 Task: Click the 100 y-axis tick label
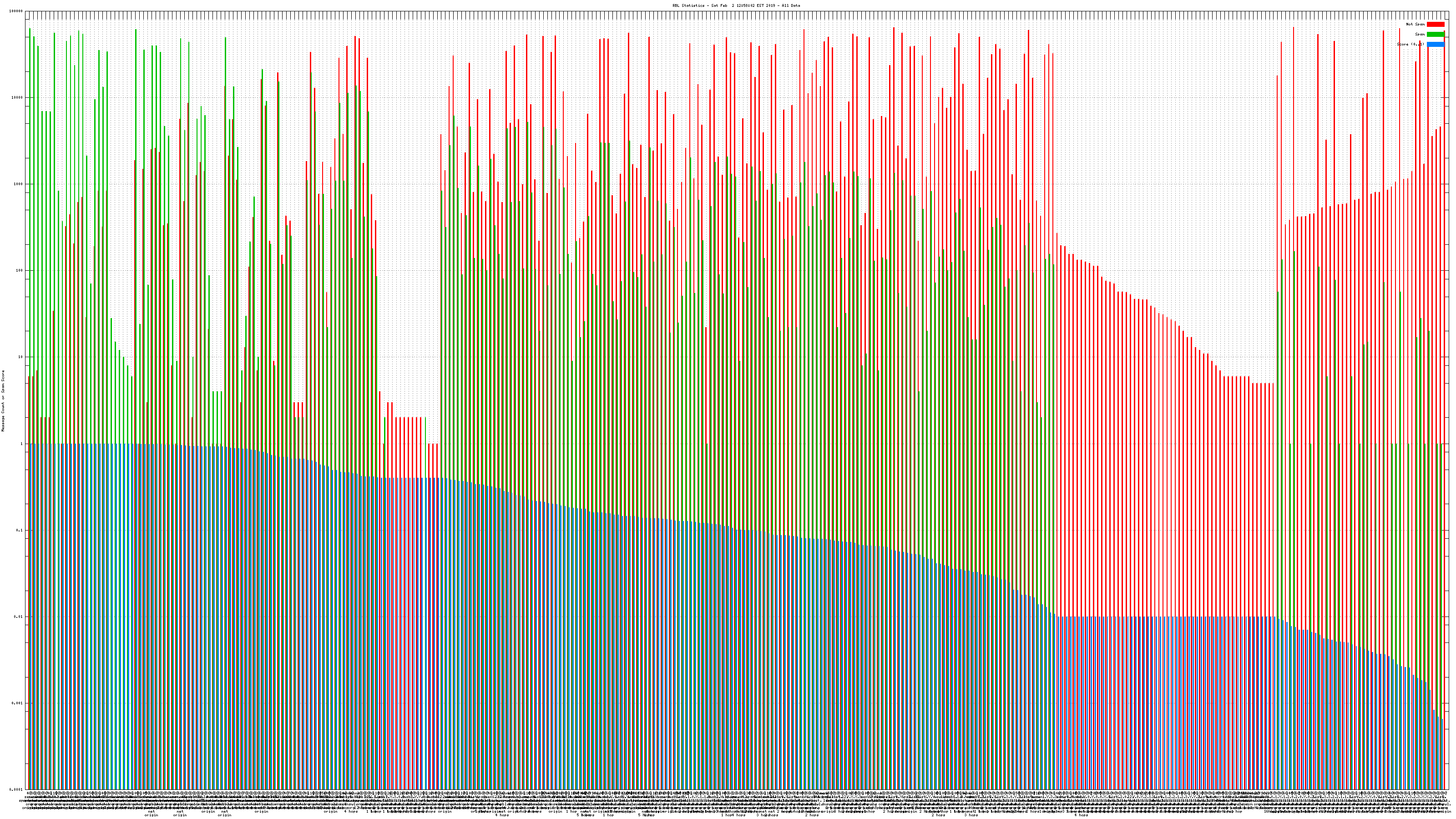click(20, 271)
